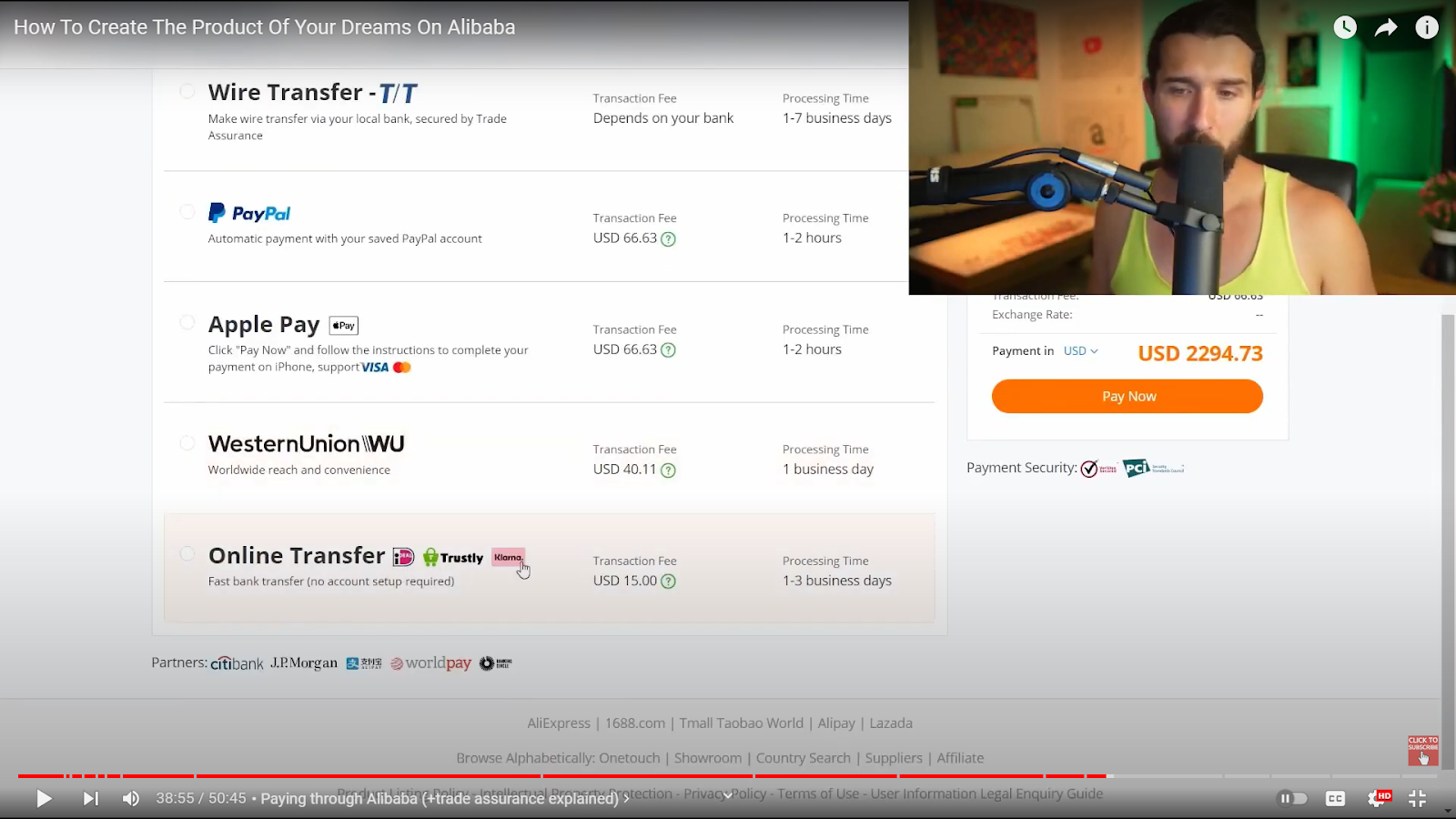Show video info card icon
The height and width of the screenshot is (819, 1456).
[1427, 27]
